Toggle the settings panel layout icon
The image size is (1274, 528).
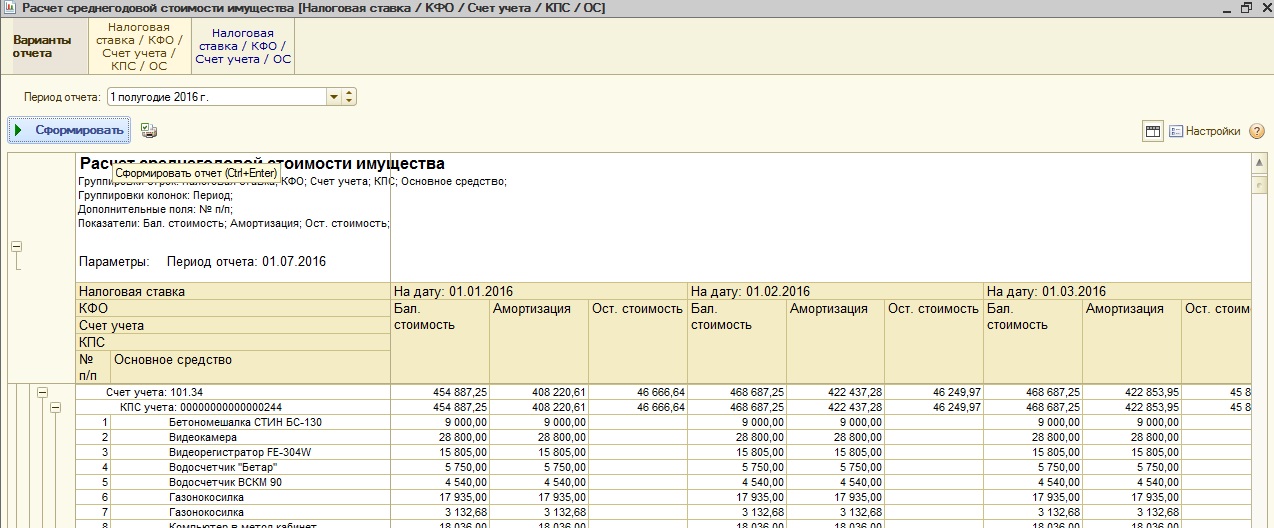point(1152,131)
